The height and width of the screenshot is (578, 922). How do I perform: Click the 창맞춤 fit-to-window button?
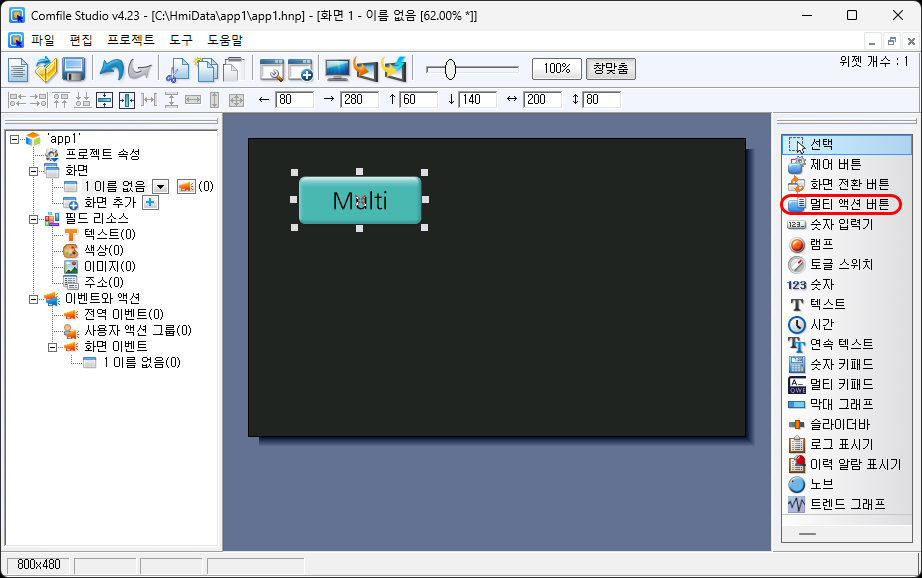[610, 69]
